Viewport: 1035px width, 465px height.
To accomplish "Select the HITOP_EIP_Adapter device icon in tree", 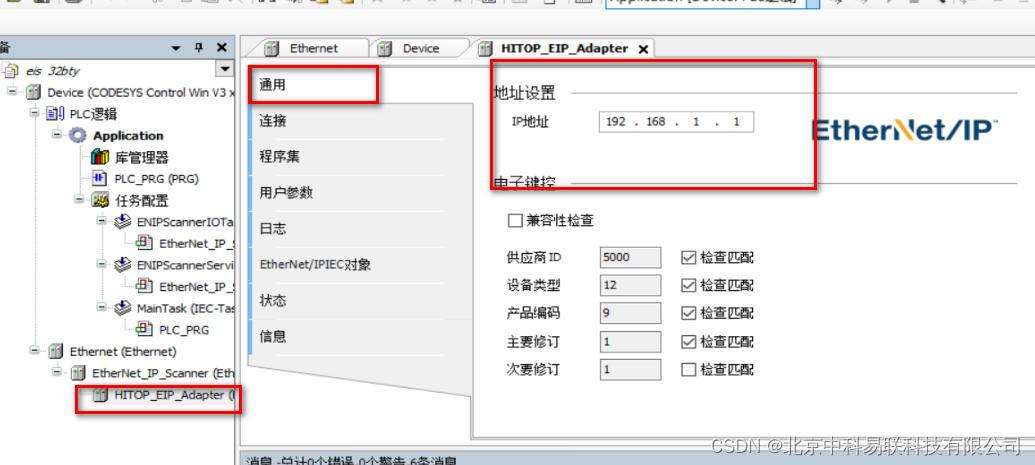I will tap(100, 395).
